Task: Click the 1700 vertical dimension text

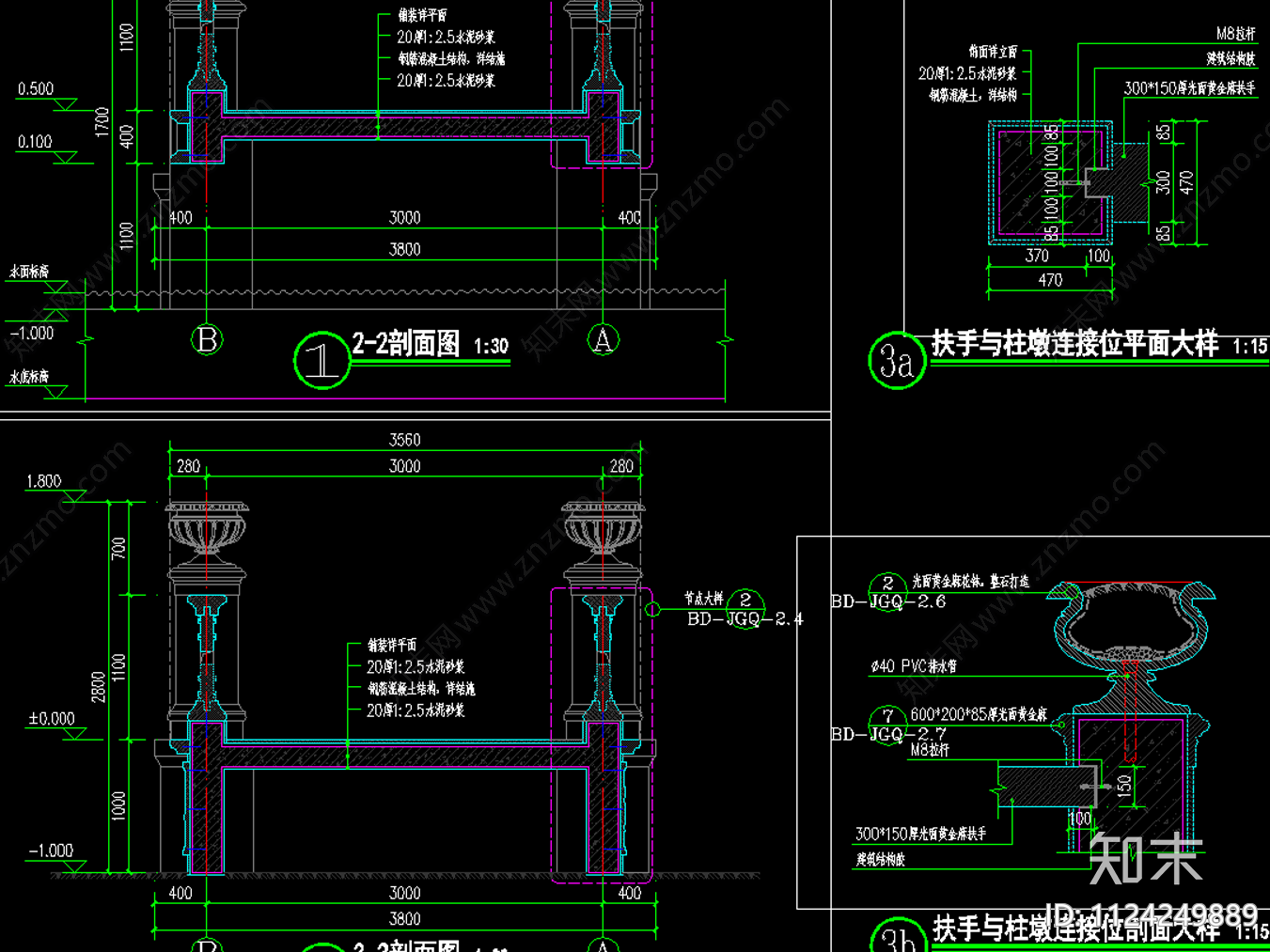Action: point(102,122)
